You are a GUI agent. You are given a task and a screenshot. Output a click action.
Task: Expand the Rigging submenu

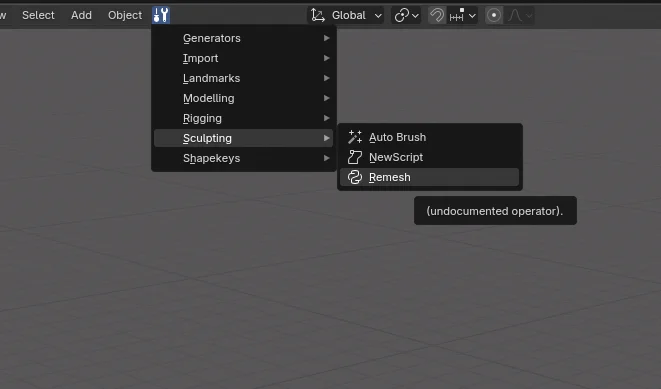(x=244, y=118)
